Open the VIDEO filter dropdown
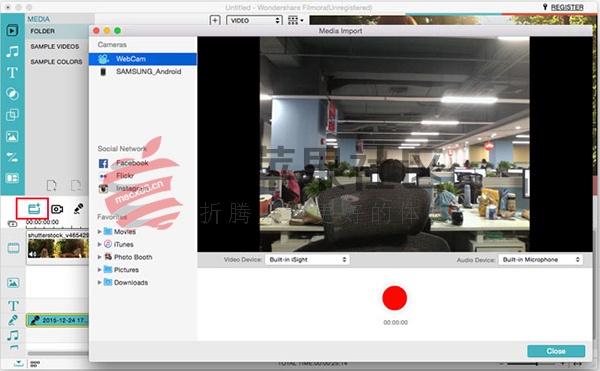This screenshot has height=371, width=600. [x=254, y=20]
